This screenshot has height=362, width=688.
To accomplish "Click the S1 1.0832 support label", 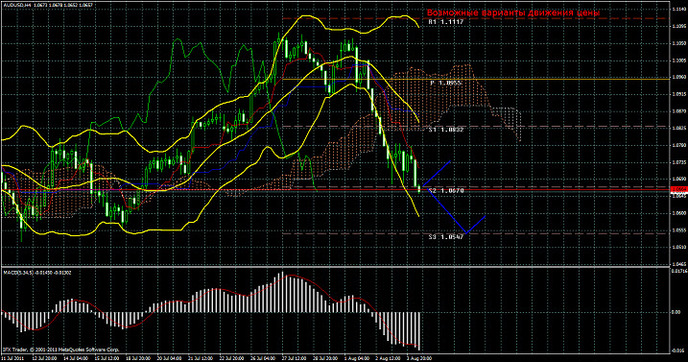I will [446, 130].
